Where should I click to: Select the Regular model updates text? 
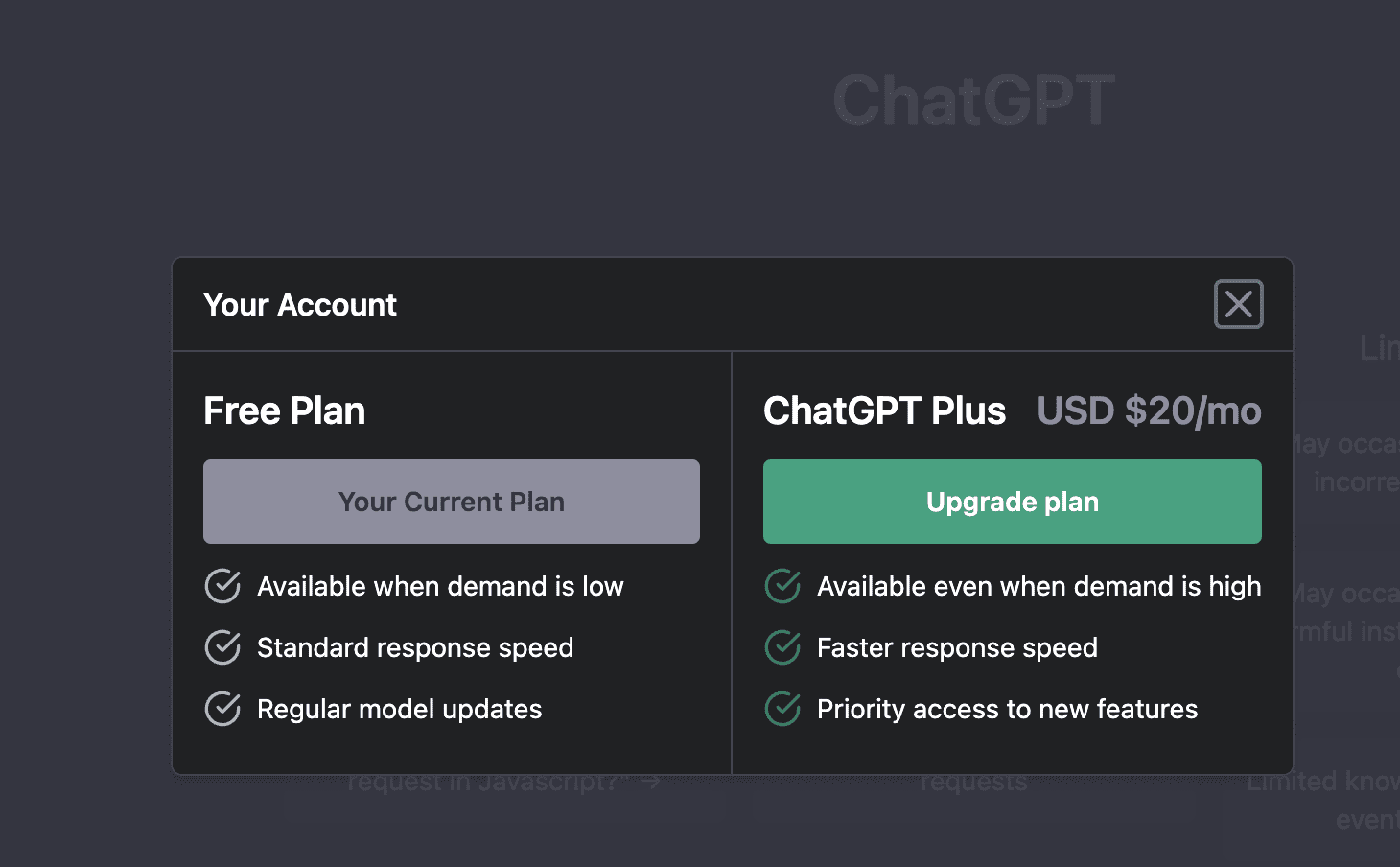(x=399, y=709)
